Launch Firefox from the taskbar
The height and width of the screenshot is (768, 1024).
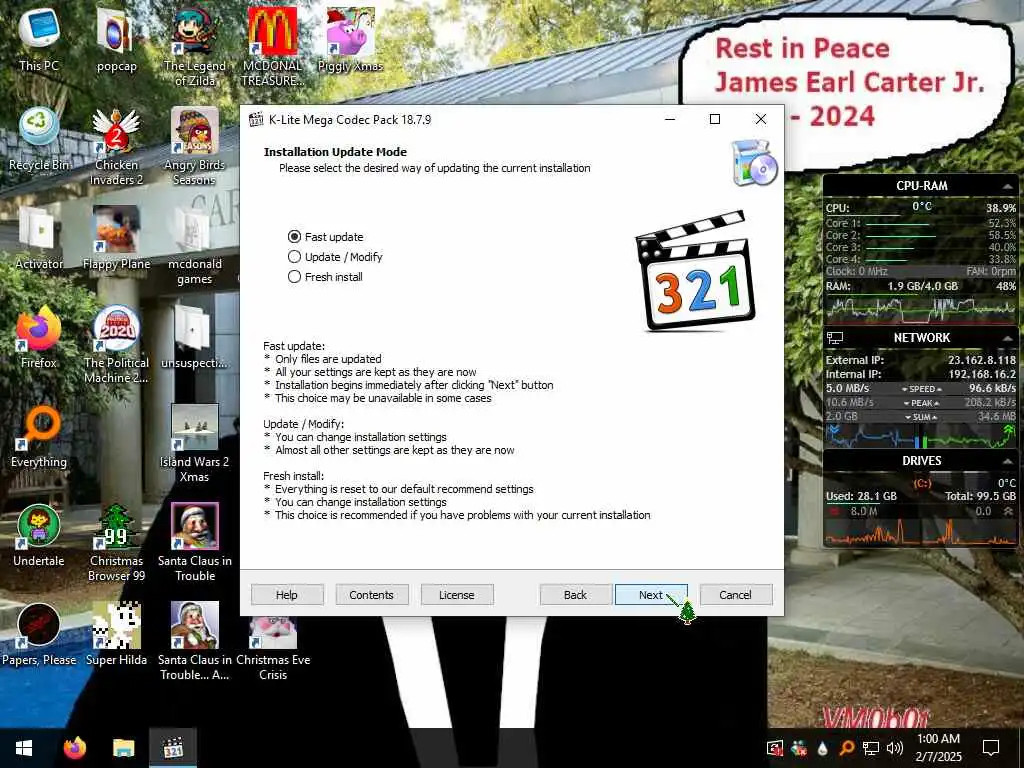(74, 748)
